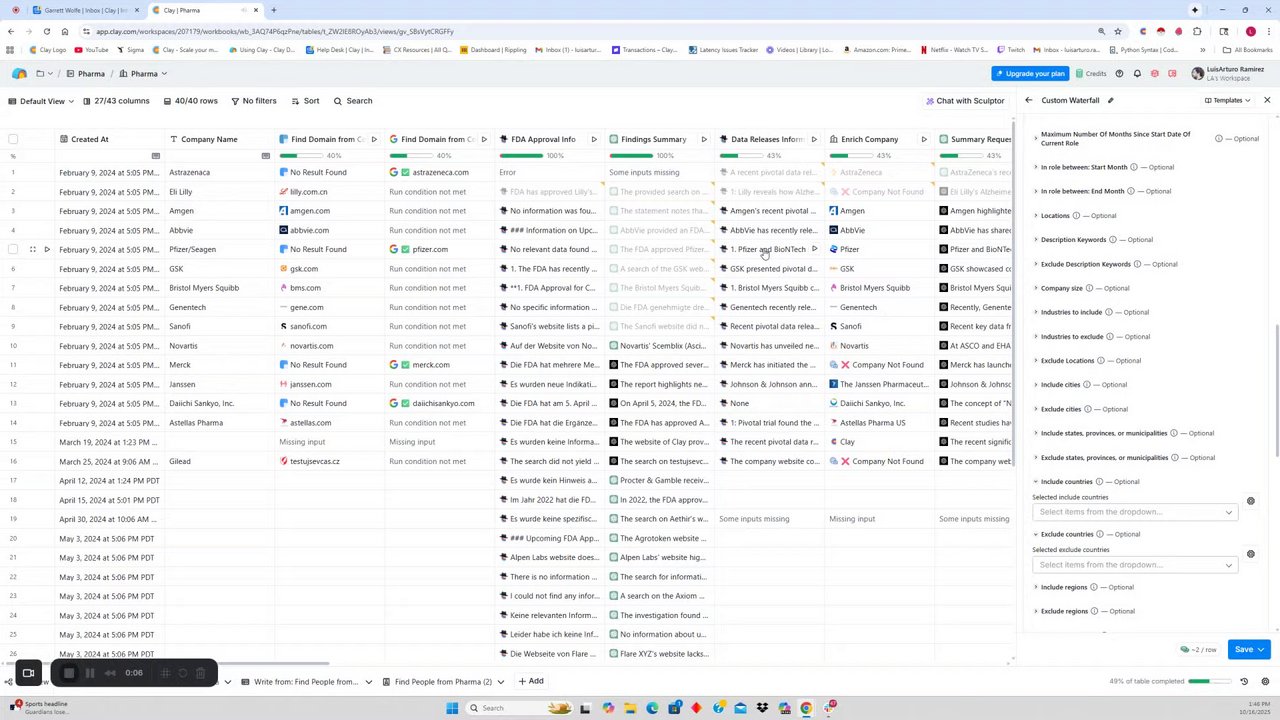Image resolution: width=1280 pixels, height=720 pixels.
Task: Expand the Locations filter section
Action: point(1035,216)
